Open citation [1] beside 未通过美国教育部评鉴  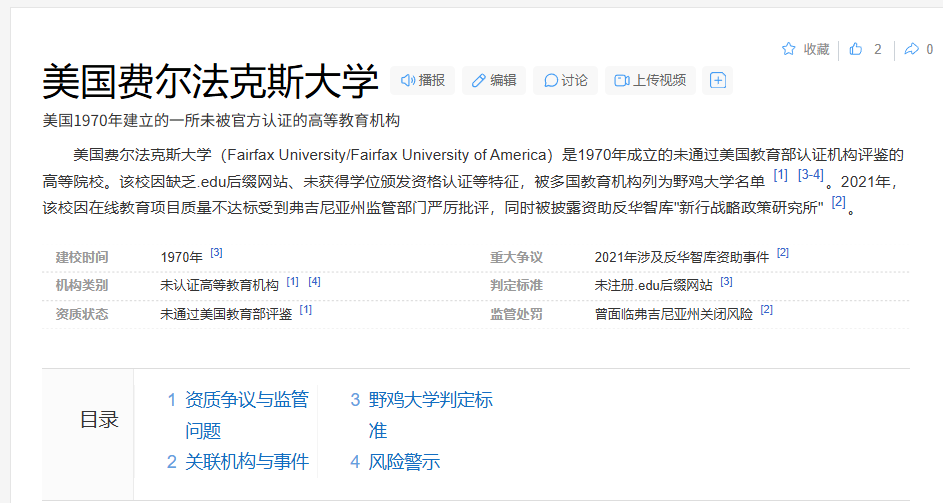click(x=306, y=310)
